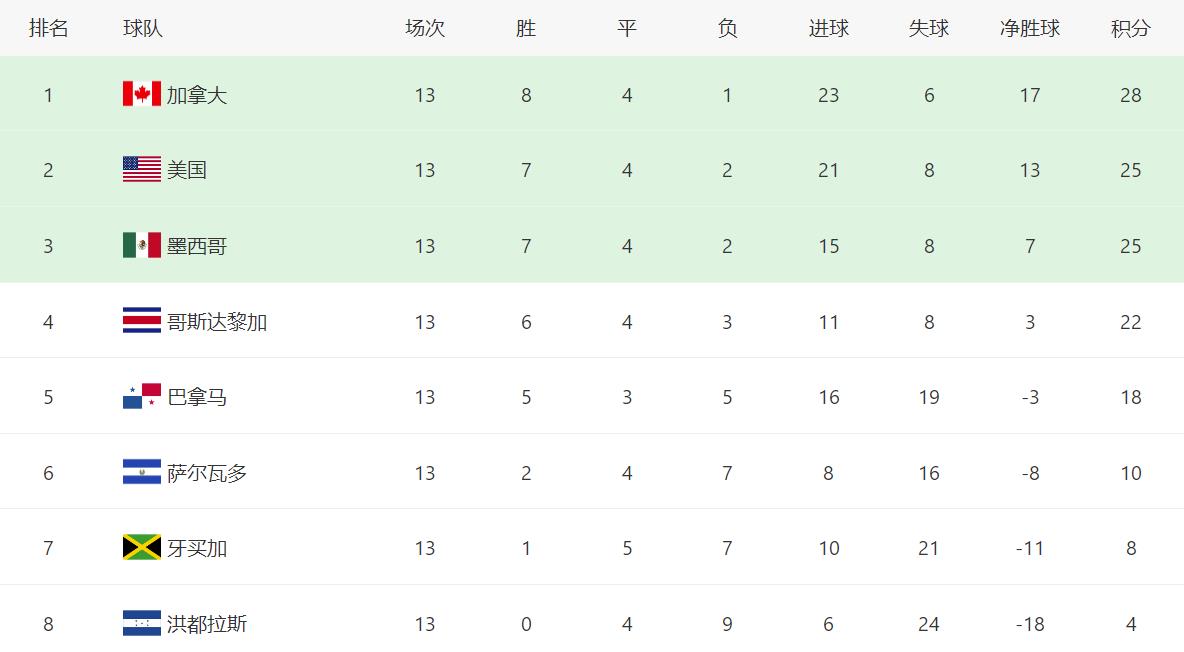Image resolution: width=1184 pixels, height=652 pixels.
Task: Click the 球队 column header
Action: pyautogui.click(x=143, y=29)
